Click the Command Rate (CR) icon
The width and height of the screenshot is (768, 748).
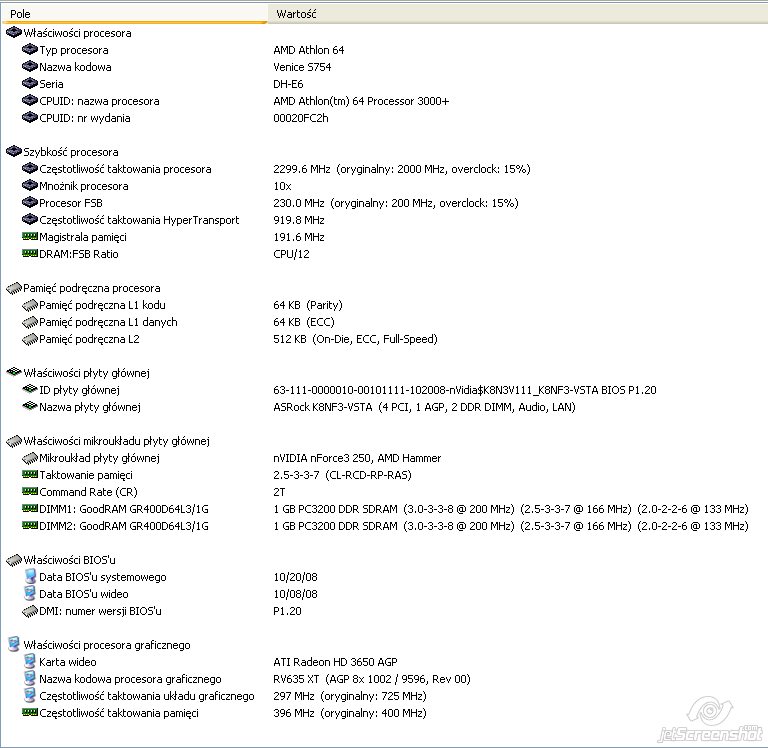[x=30, y=492]
